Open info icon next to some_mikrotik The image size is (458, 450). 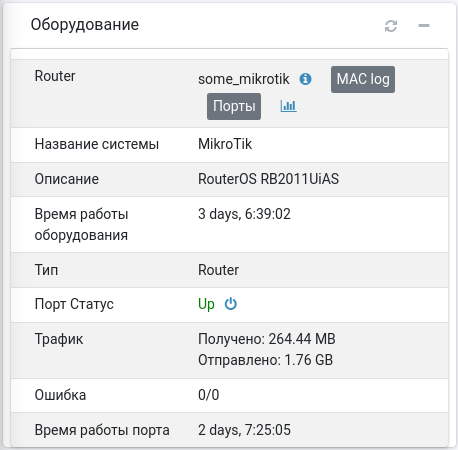(x=305, y=79)
